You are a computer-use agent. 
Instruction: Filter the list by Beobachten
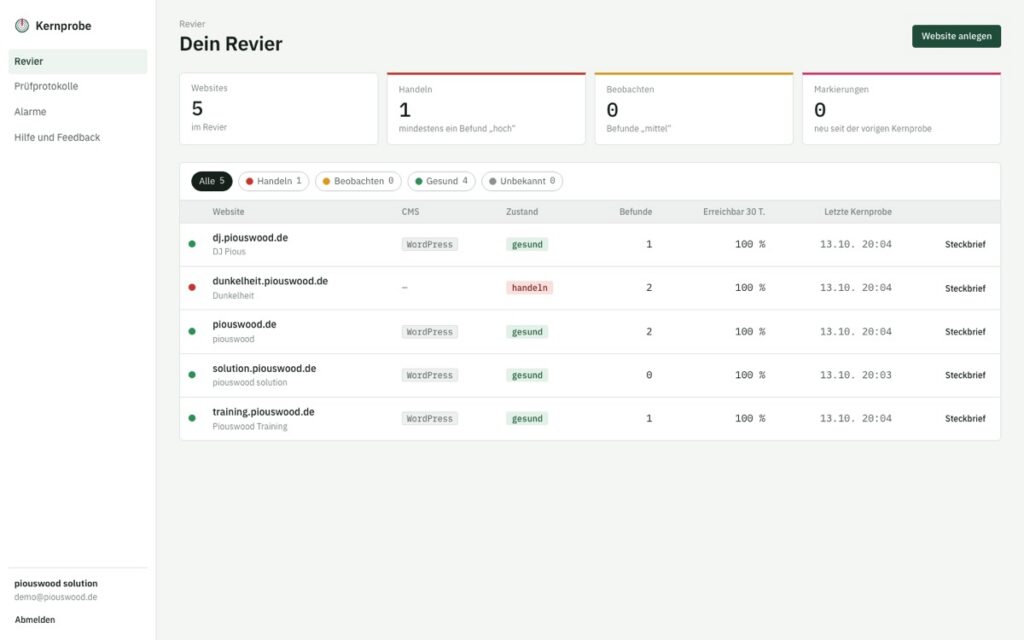click(359, 181)
